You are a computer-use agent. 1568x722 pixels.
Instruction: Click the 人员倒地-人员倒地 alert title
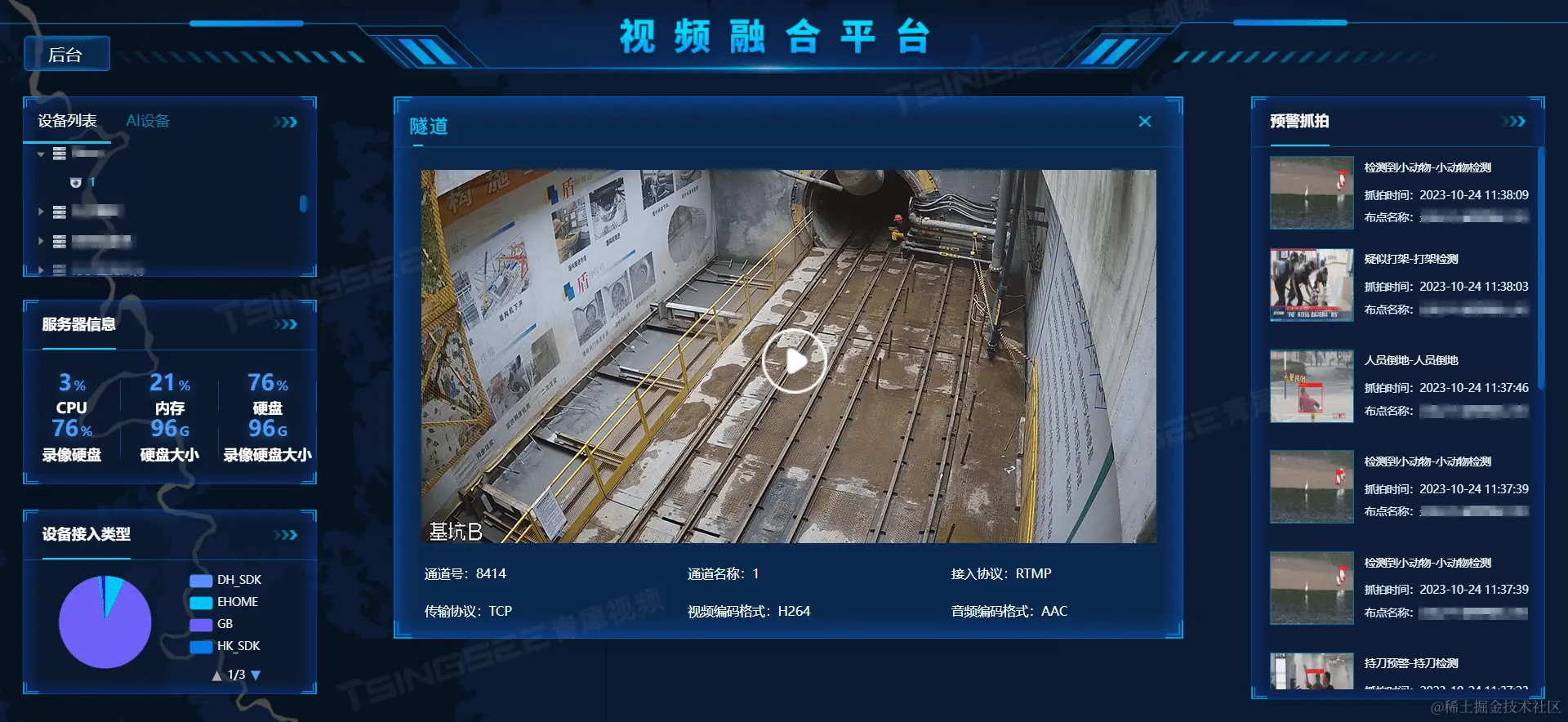point(1411,360)
